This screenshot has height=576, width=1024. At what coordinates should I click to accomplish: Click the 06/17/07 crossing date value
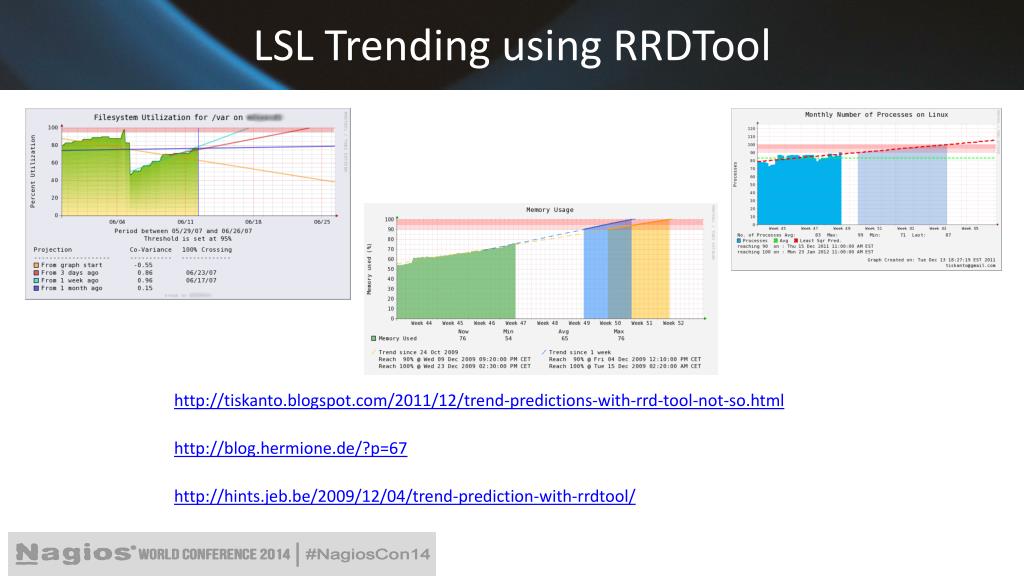201,280
